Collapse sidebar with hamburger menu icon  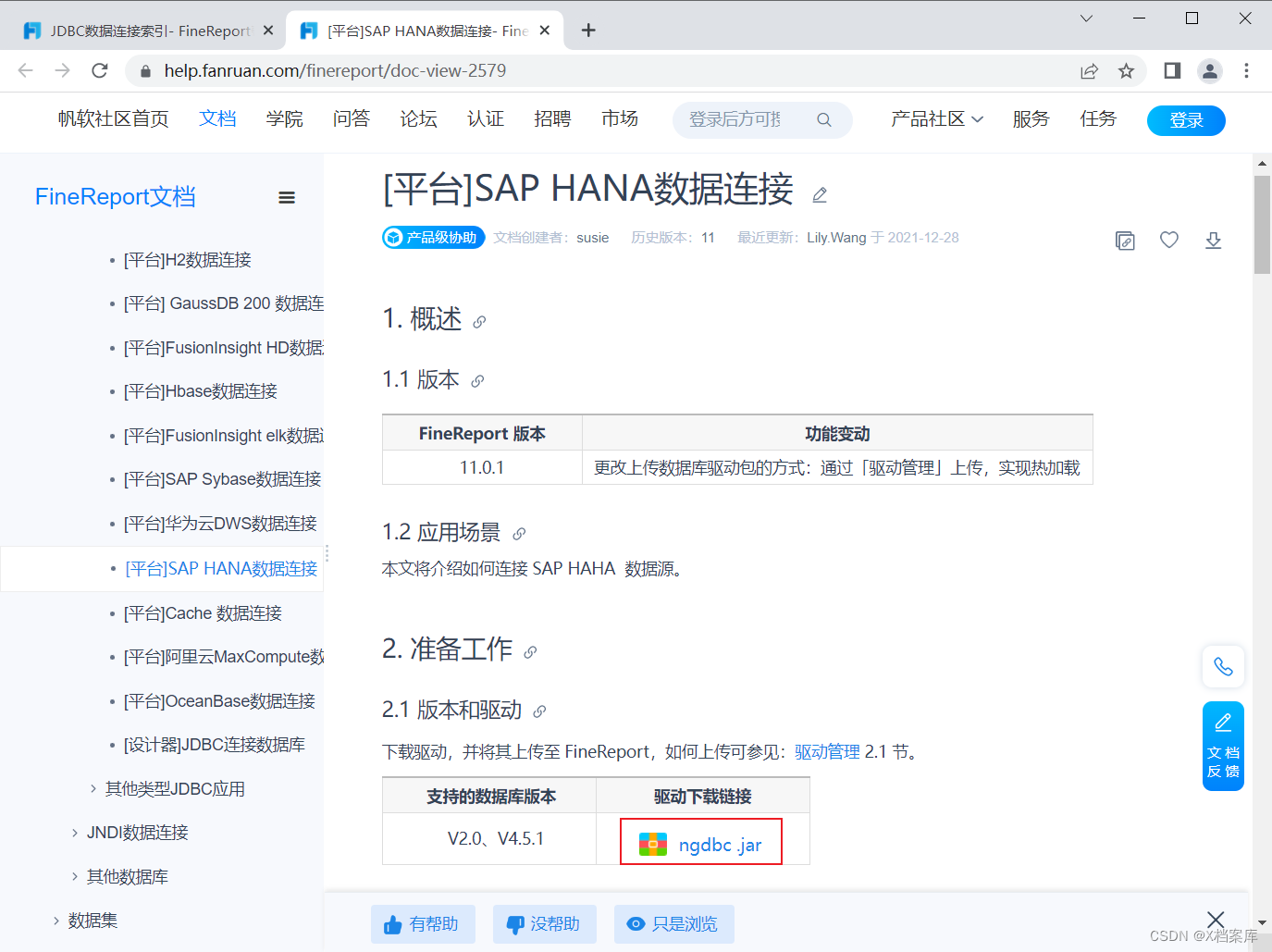[287, 197]
